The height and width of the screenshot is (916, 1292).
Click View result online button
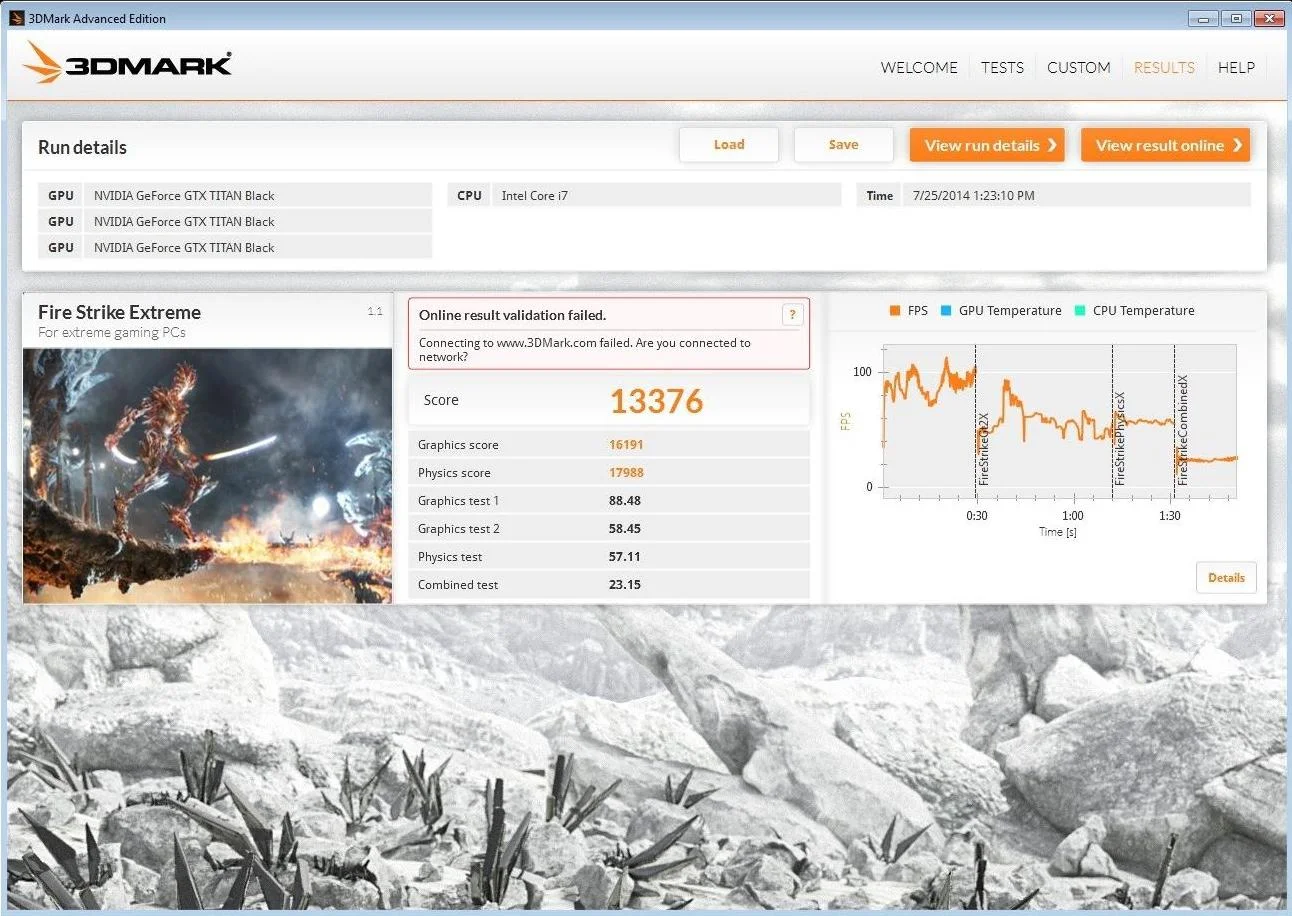tap(1165, 145)
